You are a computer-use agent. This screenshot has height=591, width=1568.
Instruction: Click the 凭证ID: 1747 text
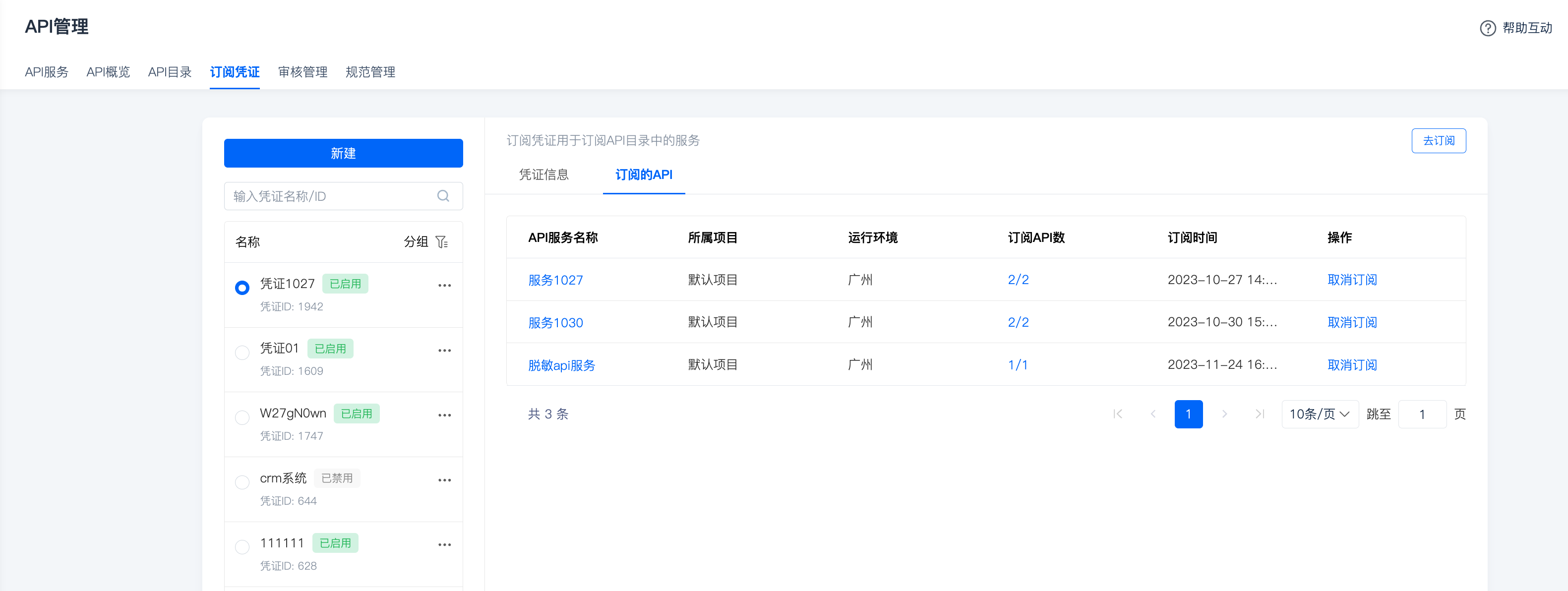click(x=292, y=436)
